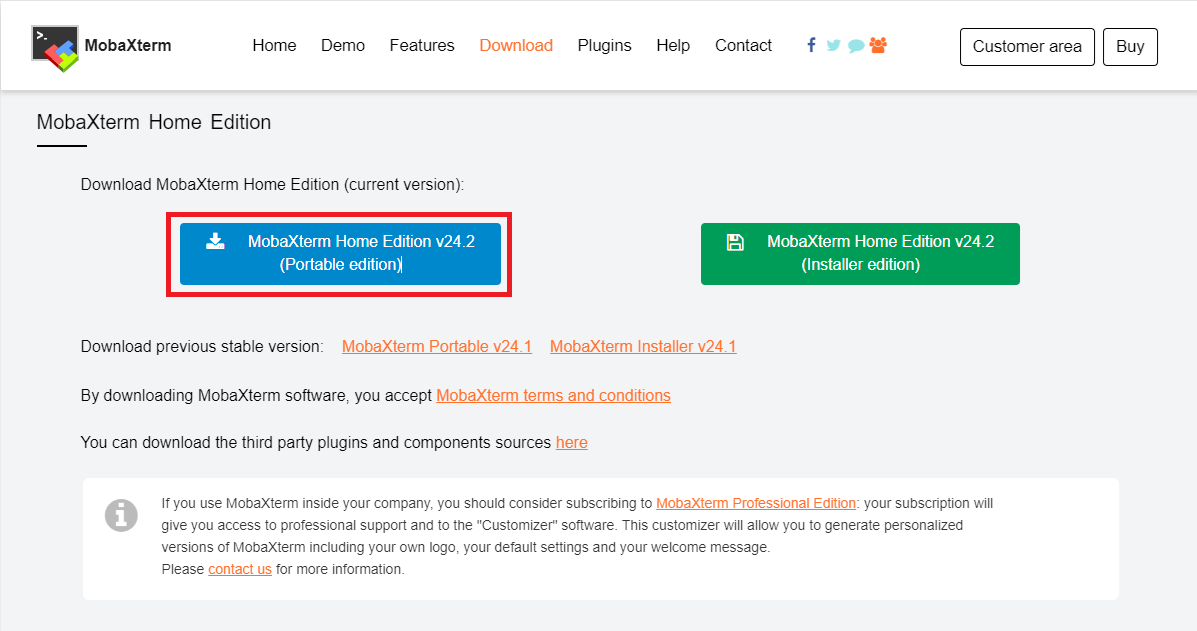
Task: Open MobaXterm Installer v24.1 link
Action: 643,346
